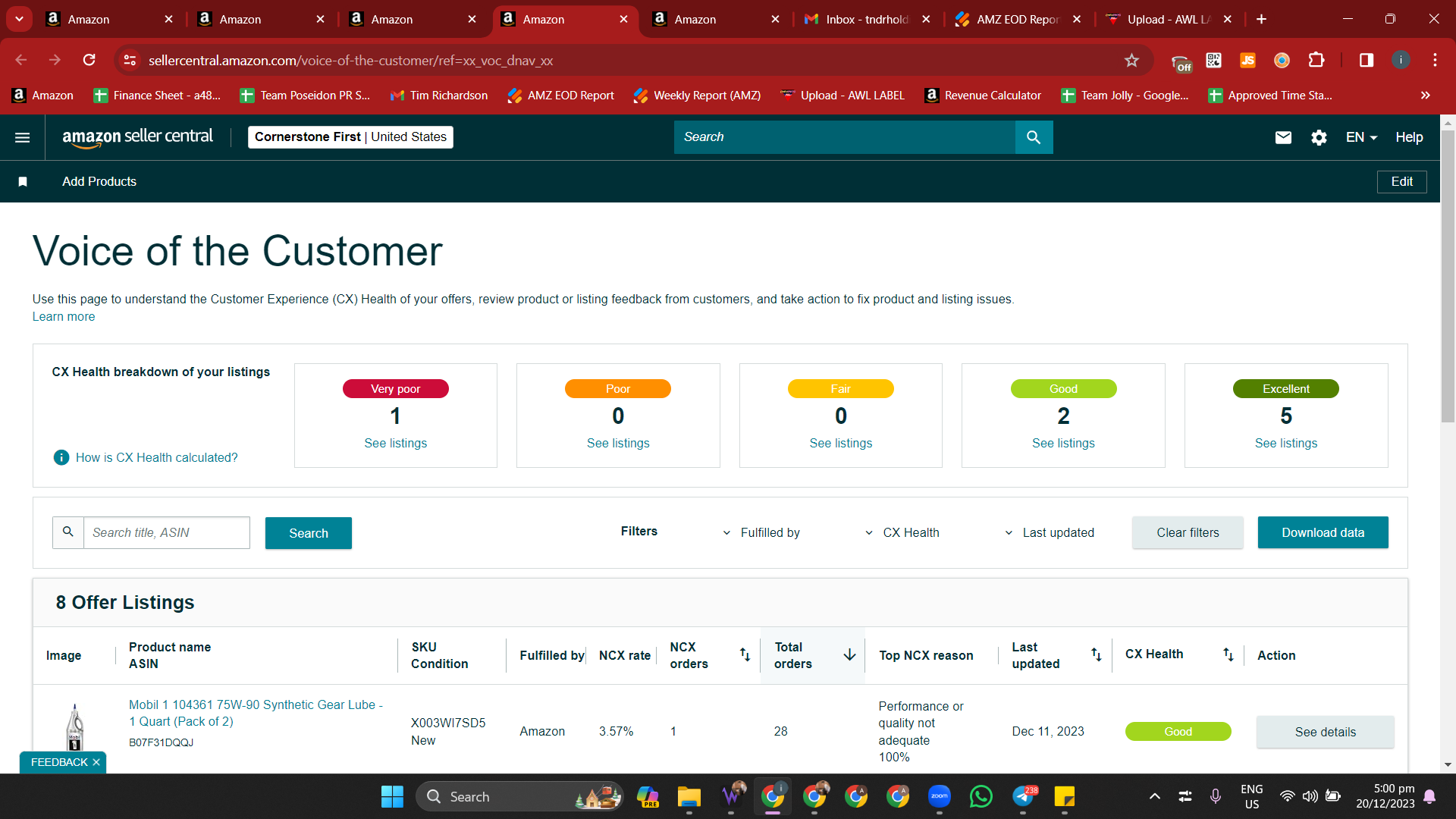Screen dimensions: 1456x819
Task: Open Mobil 1 104361 Gear Lube product link
Action: pyautogui.click(x=256, y=713)
